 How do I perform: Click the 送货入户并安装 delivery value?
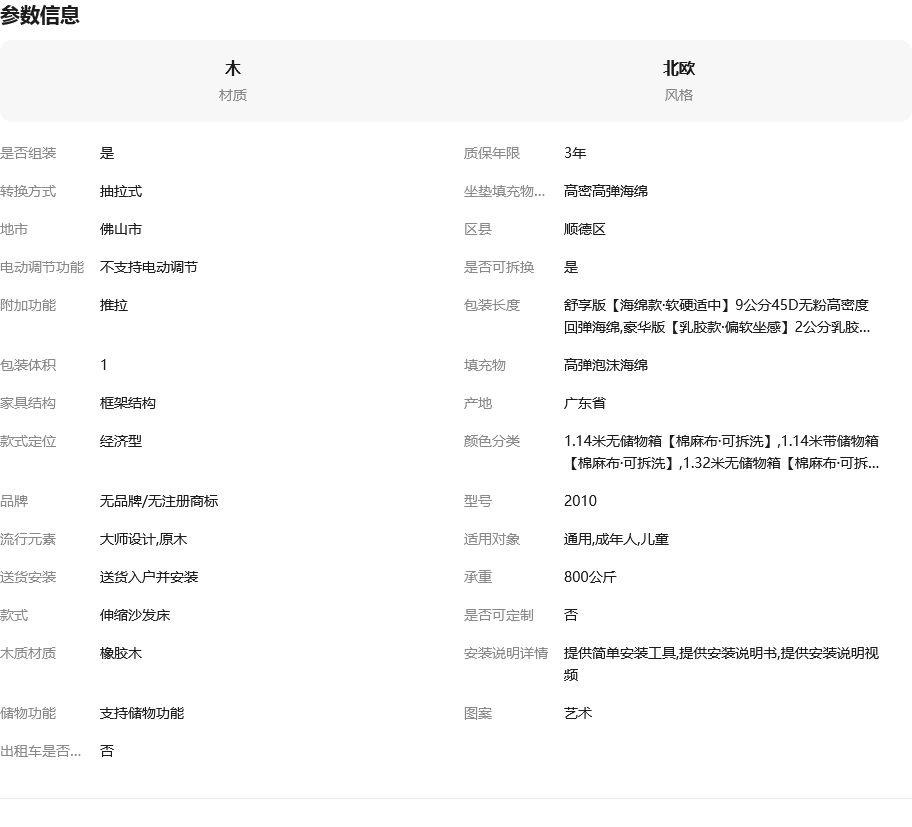(x=149, y=577)
